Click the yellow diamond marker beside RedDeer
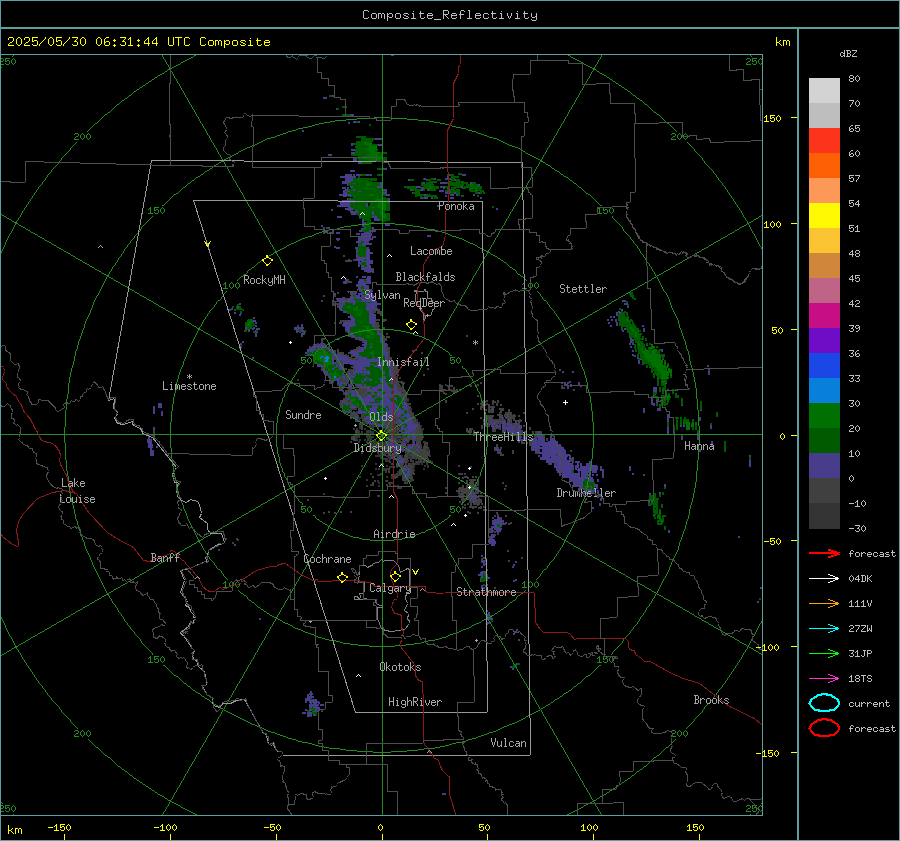Viewport: 900px width, 841px height. [x=411, y=325]
